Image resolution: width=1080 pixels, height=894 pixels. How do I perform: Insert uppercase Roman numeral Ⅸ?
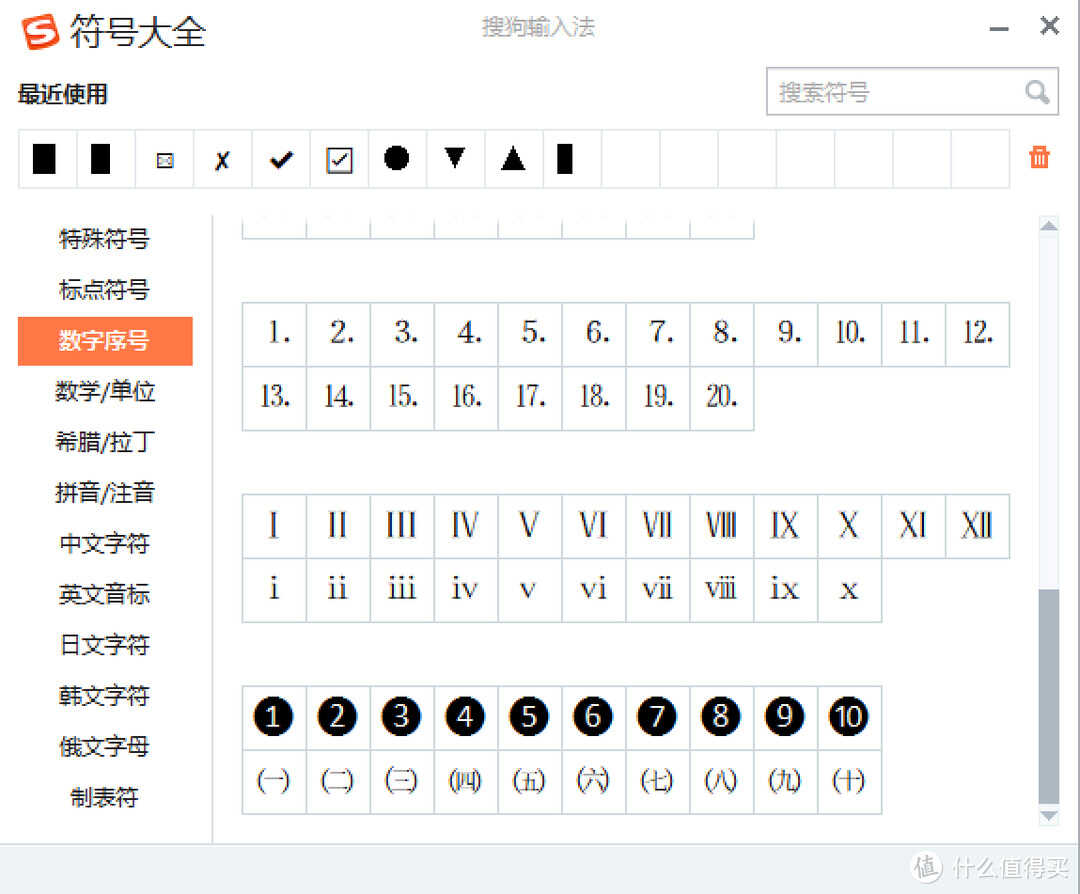click(x=785, y=526)
